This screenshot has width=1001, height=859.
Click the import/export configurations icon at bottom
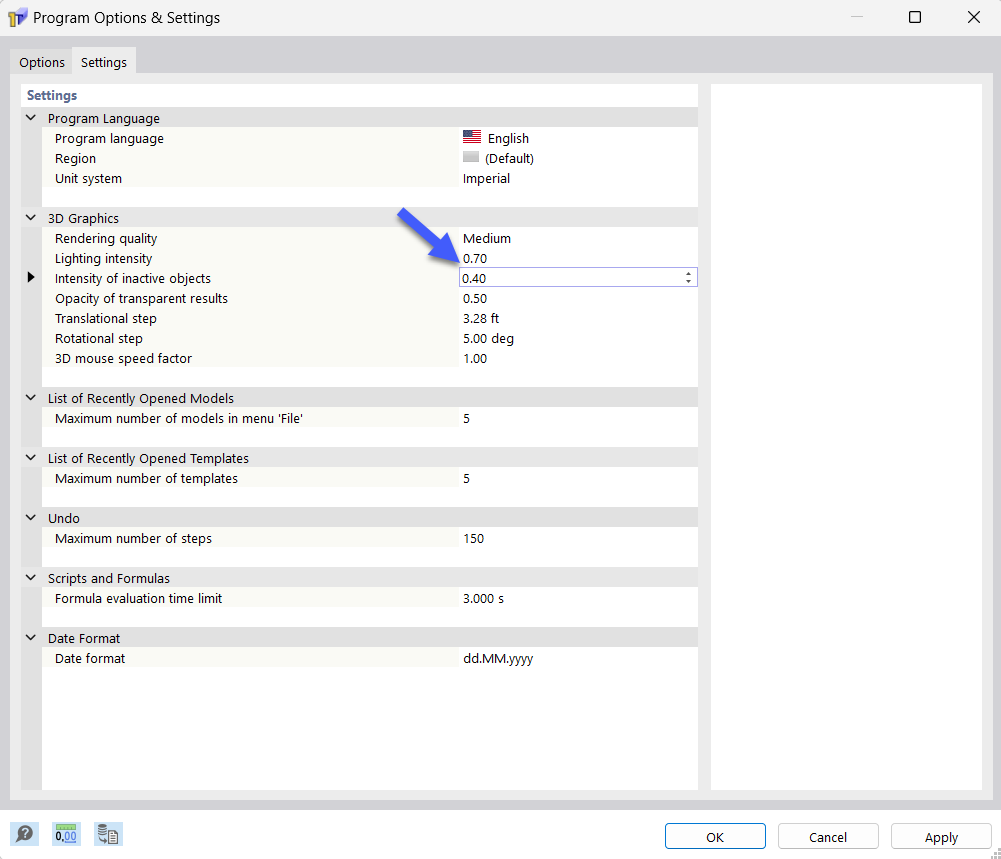(x=107, y=833)
